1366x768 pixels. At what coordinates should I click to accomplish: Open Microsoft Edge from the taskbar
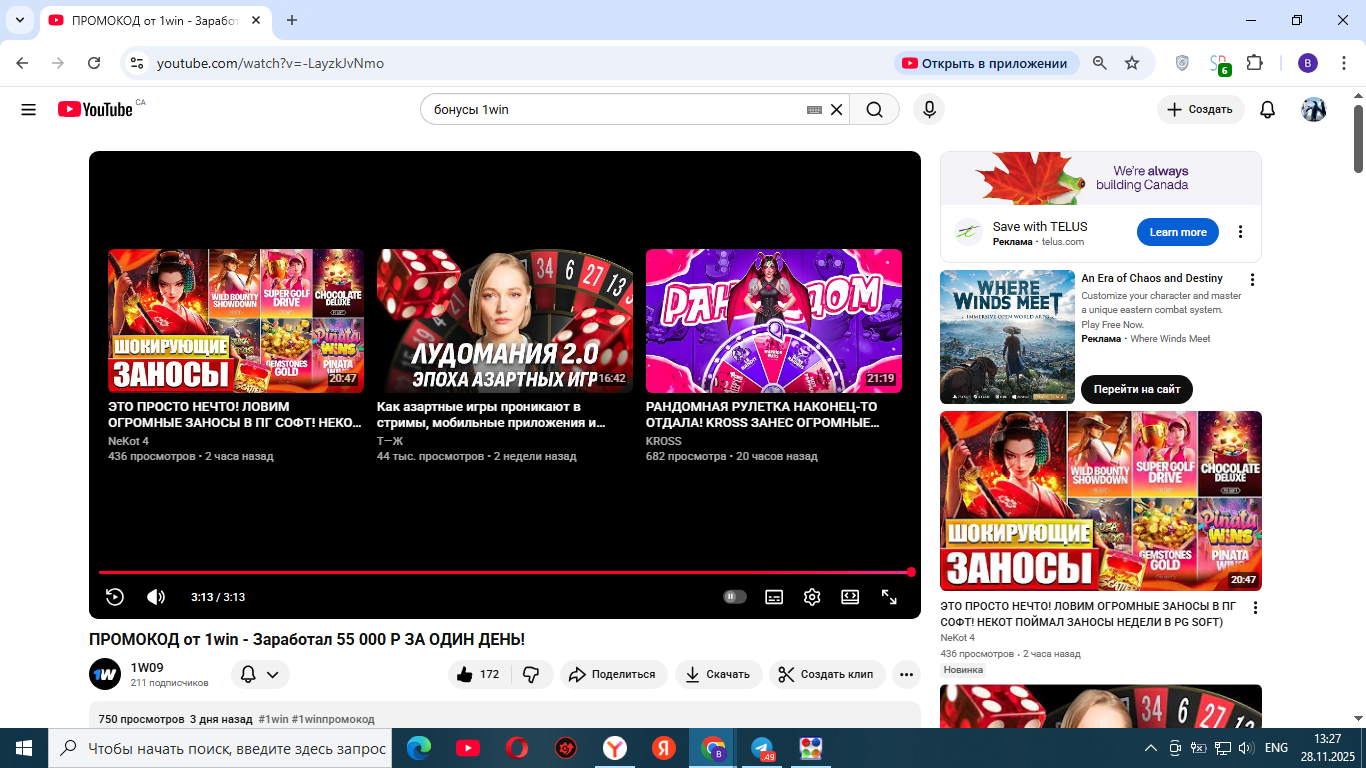point(419,748)
